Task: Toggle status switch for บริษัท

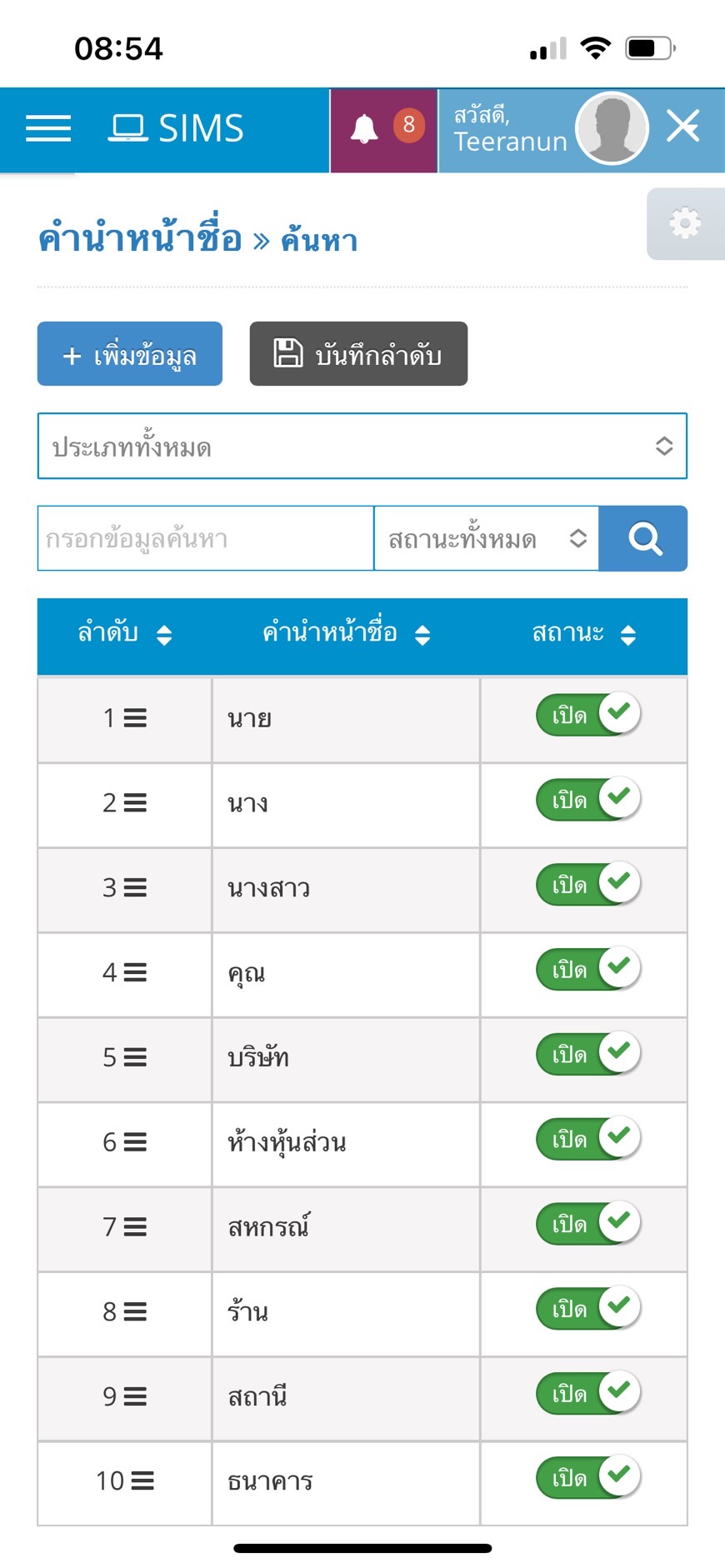Action: (x=587, y=1053)
